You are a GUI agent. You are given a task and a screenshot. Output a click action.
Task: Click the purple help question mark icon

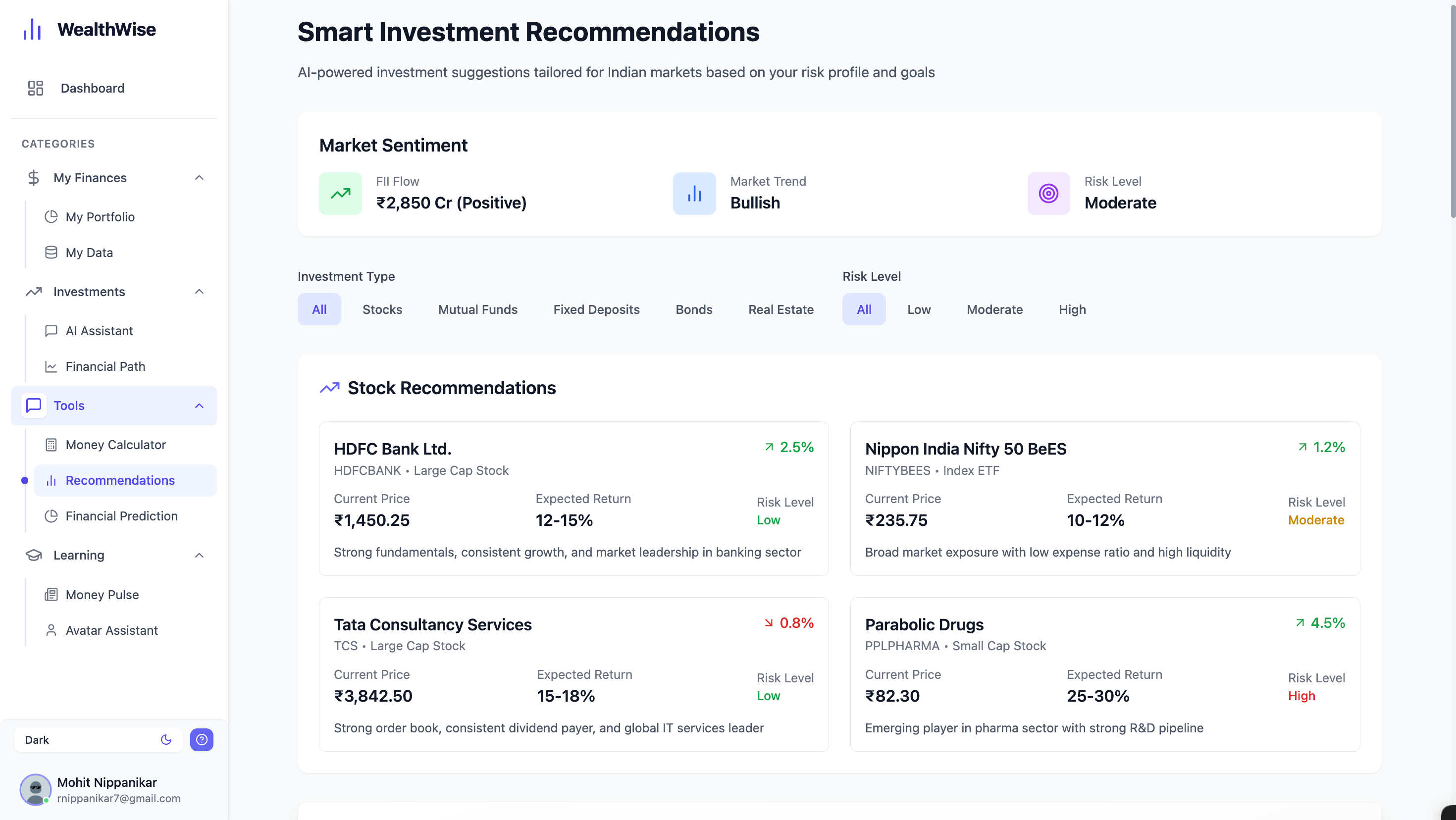201,740
